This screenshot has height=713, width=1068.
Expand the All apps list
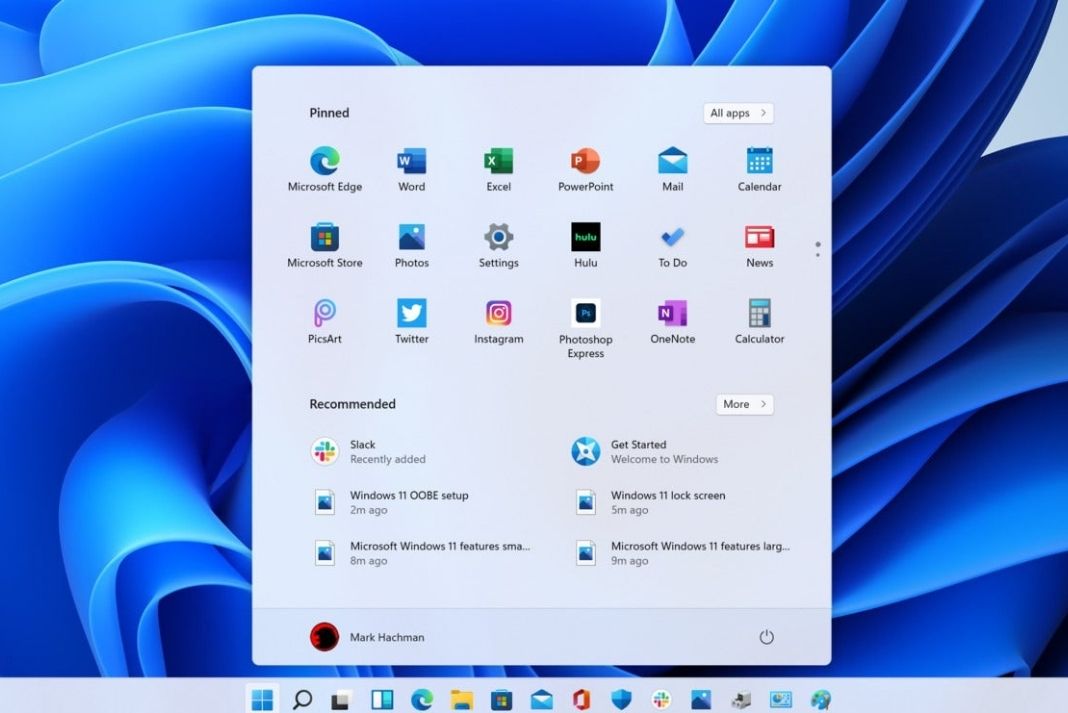click(x=738, y=113)
